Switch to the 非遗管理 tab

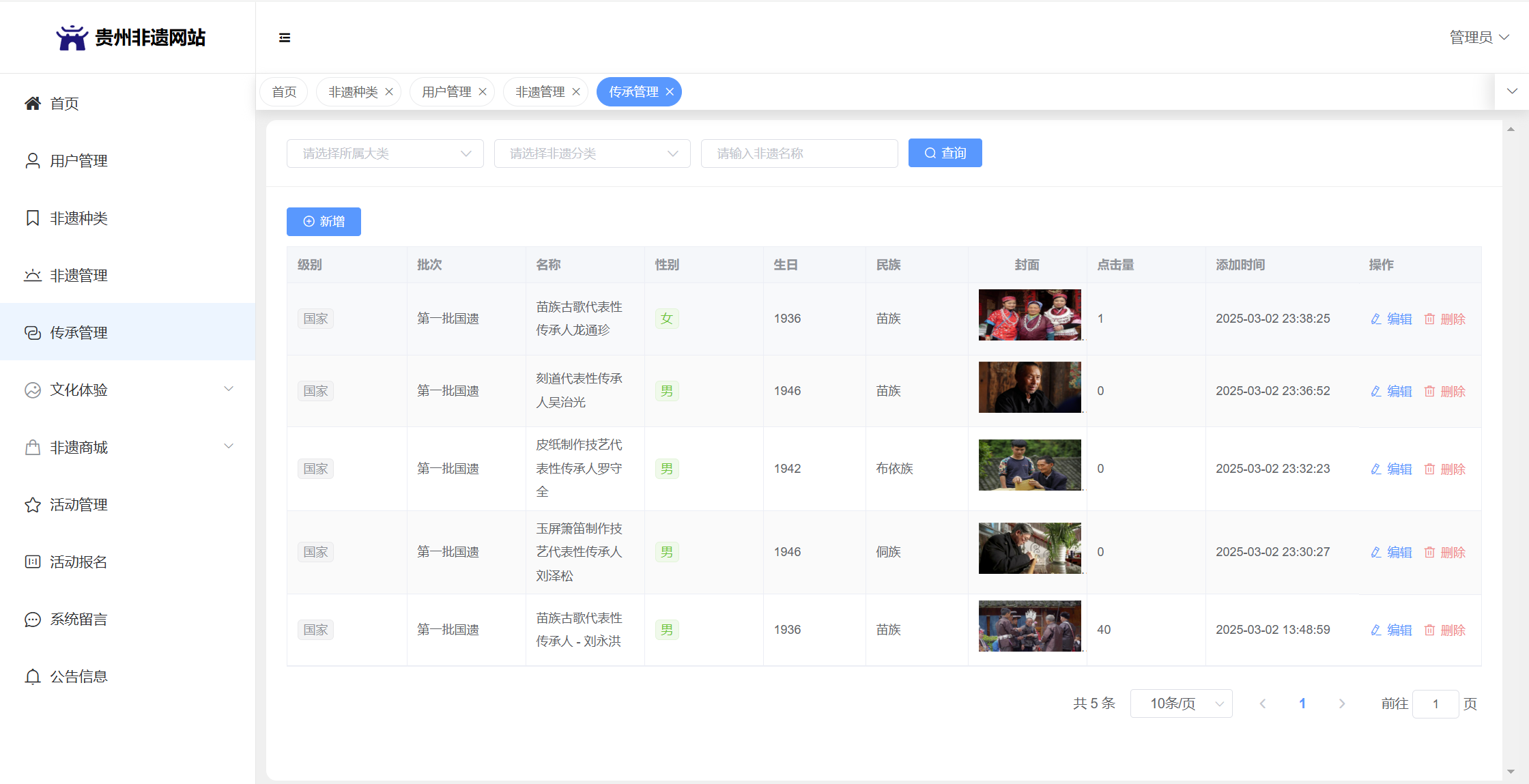(x=539, y=92)
